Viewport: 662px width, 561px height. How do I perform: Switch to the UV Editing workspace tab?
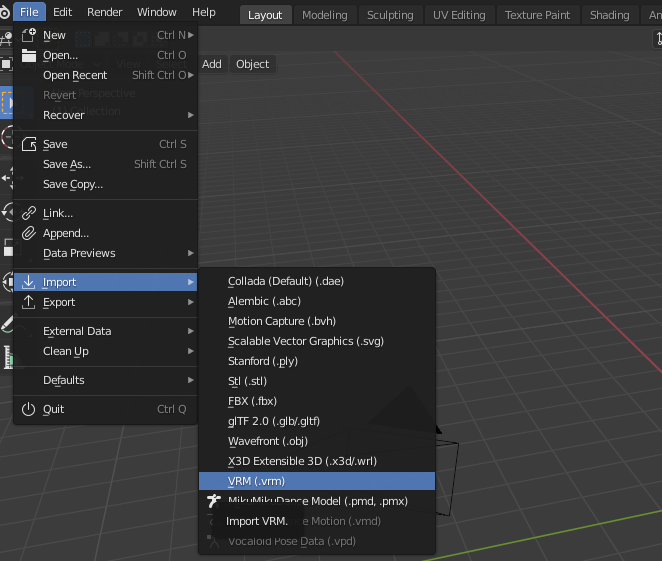[459, 15]
